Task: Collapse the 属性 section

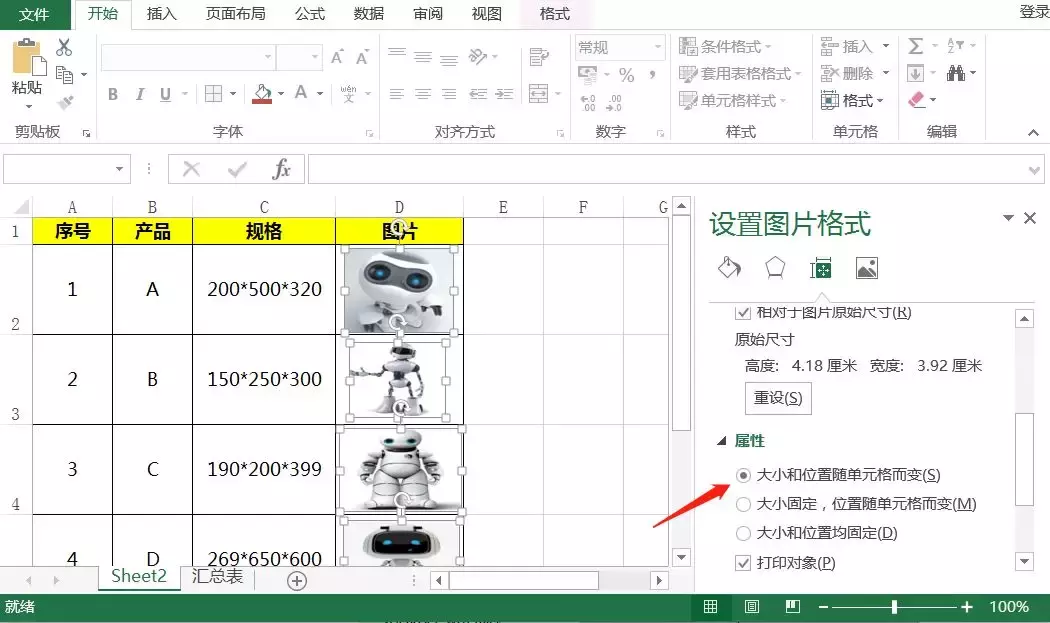Action: (721, 441)
